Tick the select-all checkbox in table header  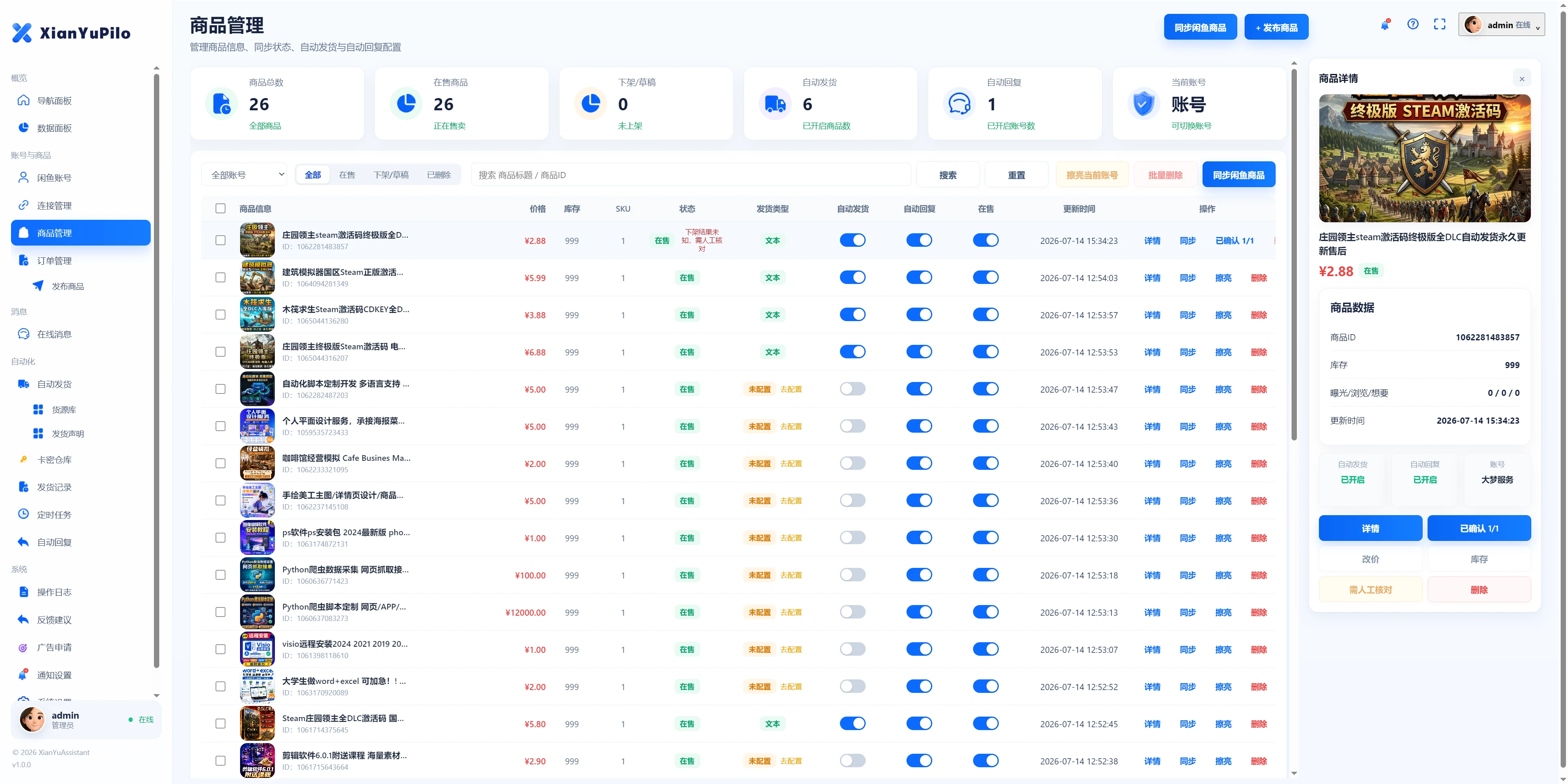(x=220, y=208)
